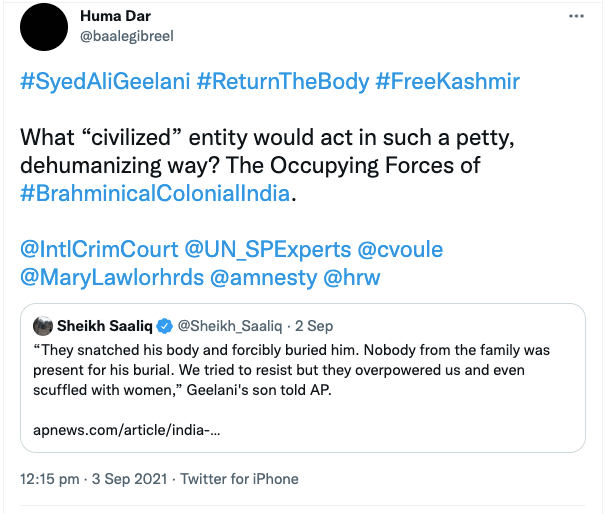
Task: Visit the @hrw profile mention
Action: click(352, 276)
